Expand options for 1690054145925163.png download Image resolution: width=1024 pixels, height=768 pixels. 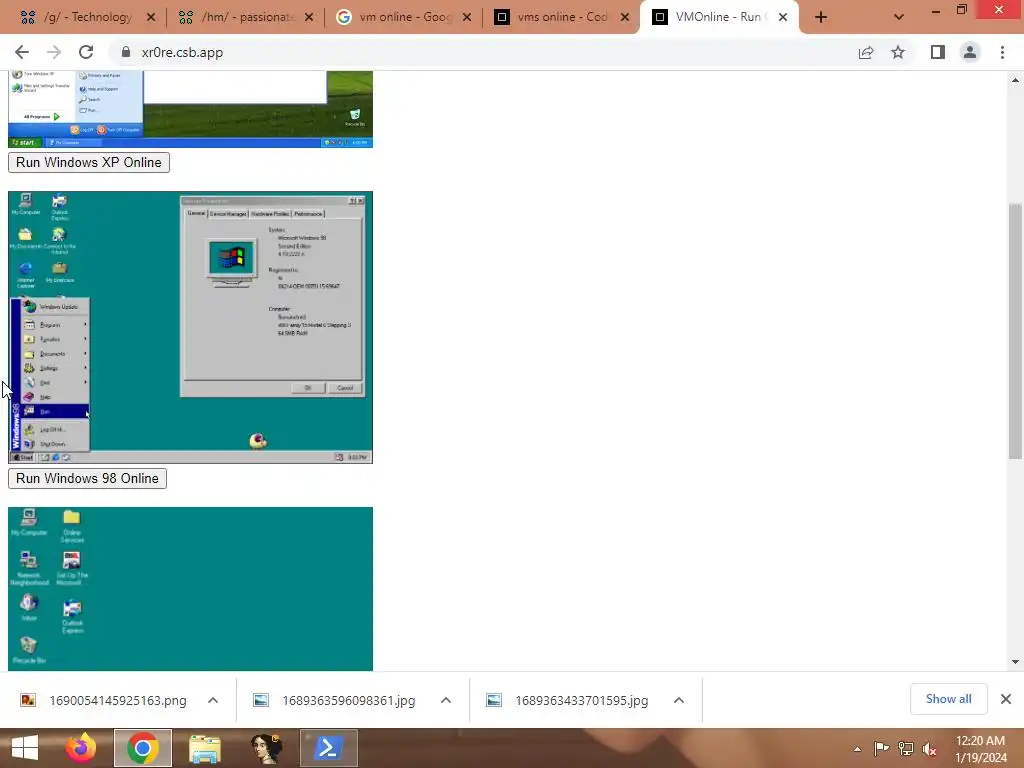pos(213,701)
